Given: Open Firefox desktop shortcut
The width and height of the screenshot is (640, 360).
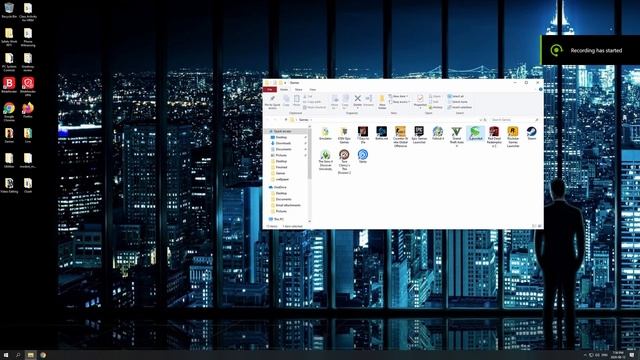Looking at the screenshot, I should pyautogui.click(x=28, y=110).
